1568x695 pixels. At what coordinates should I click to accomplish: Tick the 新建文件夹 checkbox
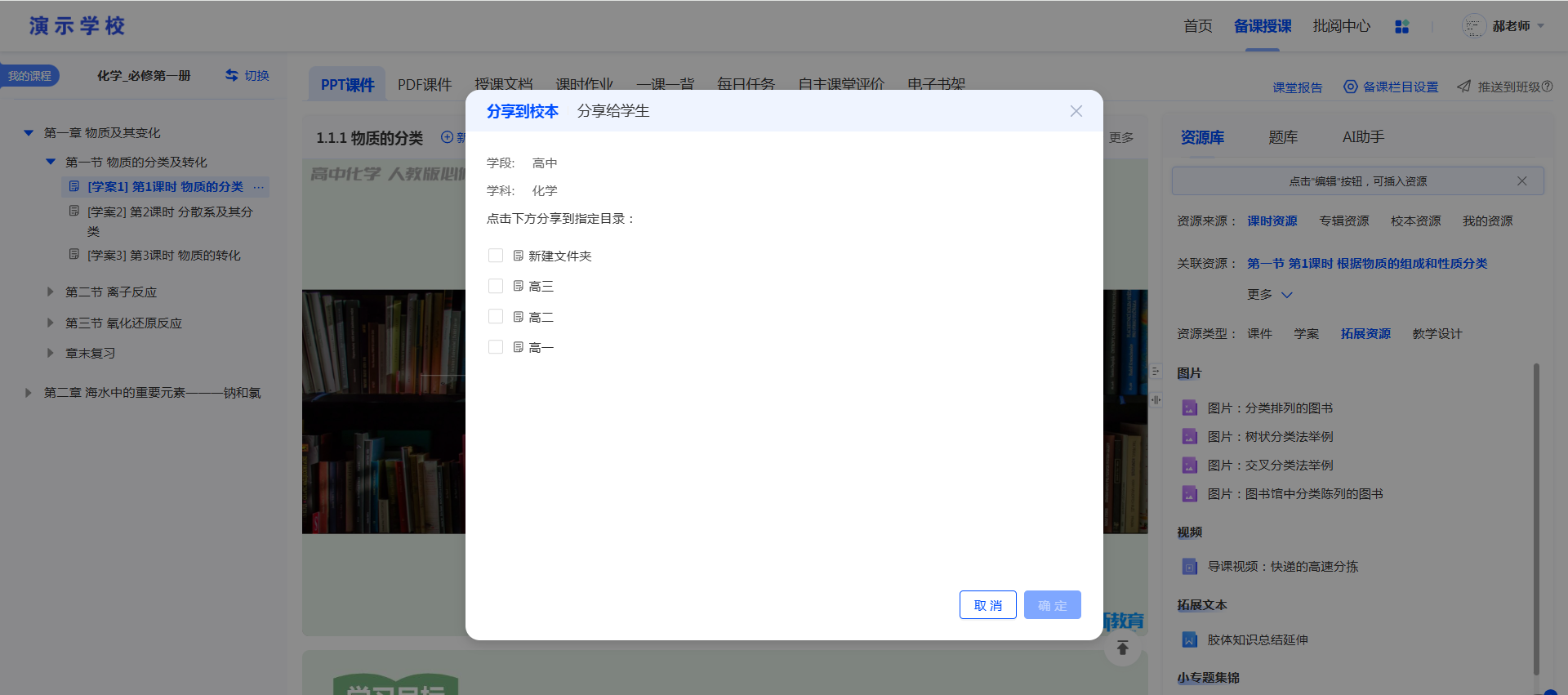pyautogui.click(x=496, y=256)
